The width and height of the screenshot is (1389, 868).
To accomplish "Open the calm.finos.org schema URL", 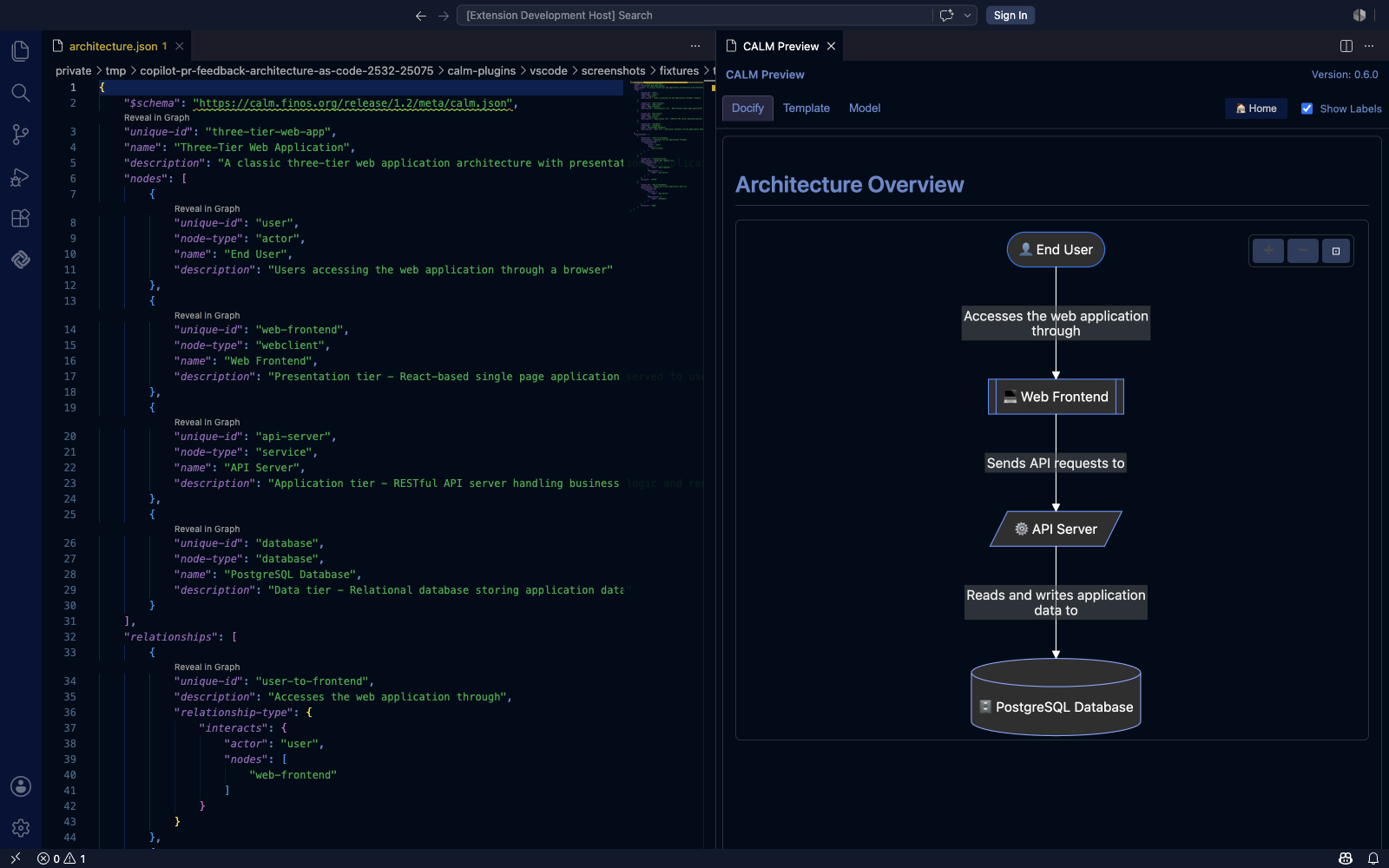I will (352, 103).
